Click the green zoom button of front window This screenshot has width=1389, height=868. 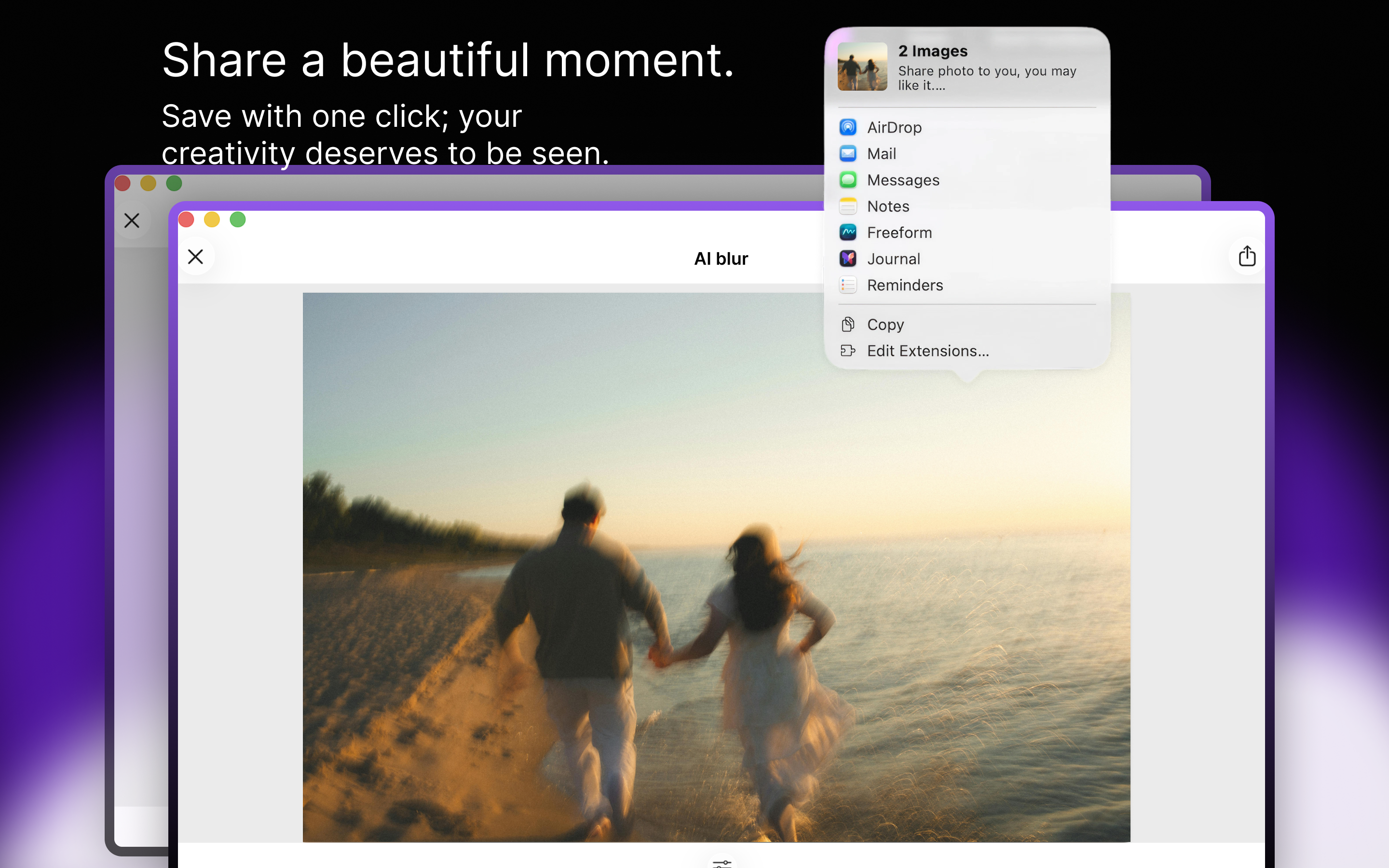coord(238,219)
